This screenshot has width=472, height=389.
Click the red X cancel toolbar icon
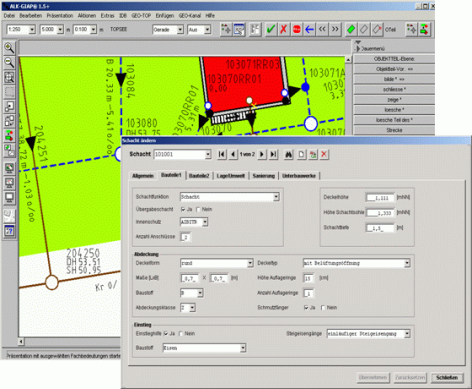coord(284,29)
